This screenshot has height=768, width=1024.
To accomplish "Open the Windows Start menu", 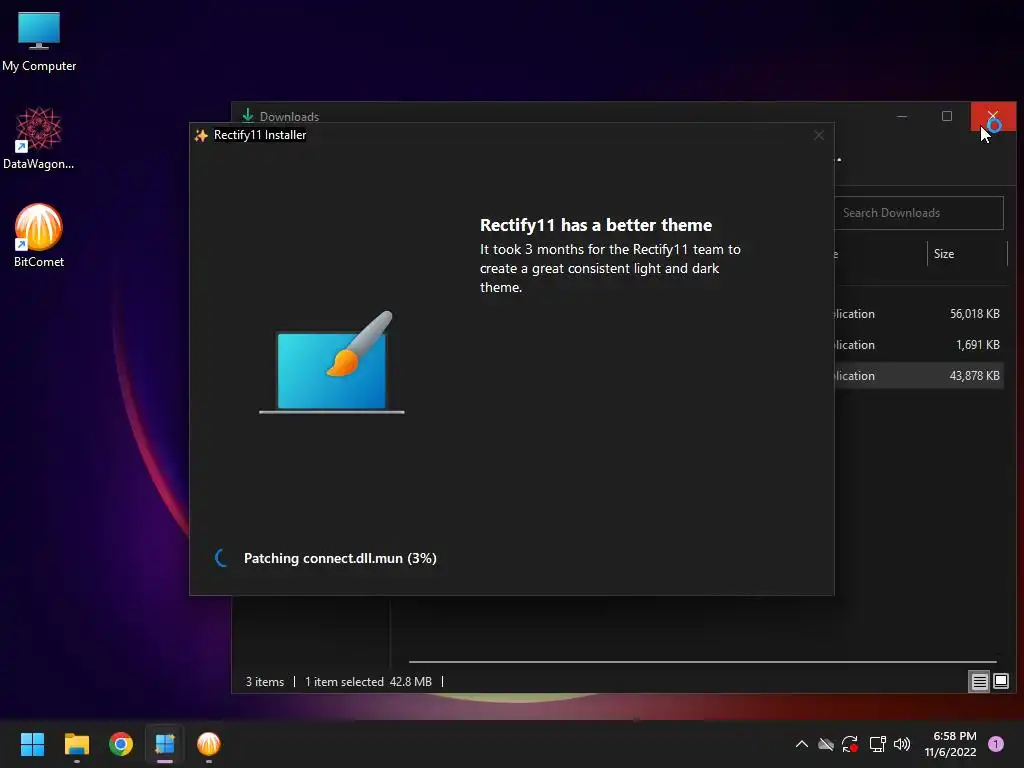I will point(32,744).
